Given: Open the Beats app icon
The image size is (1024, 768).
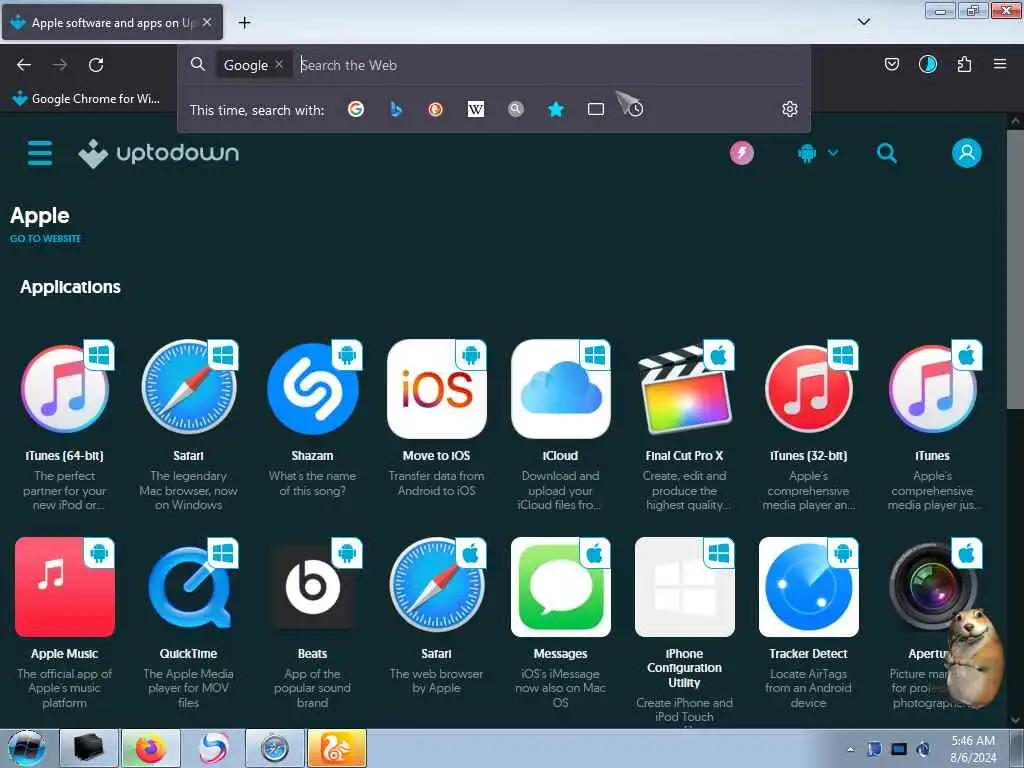Looking at the screenshot, I should pyautogui.click(x=312, y=587).
